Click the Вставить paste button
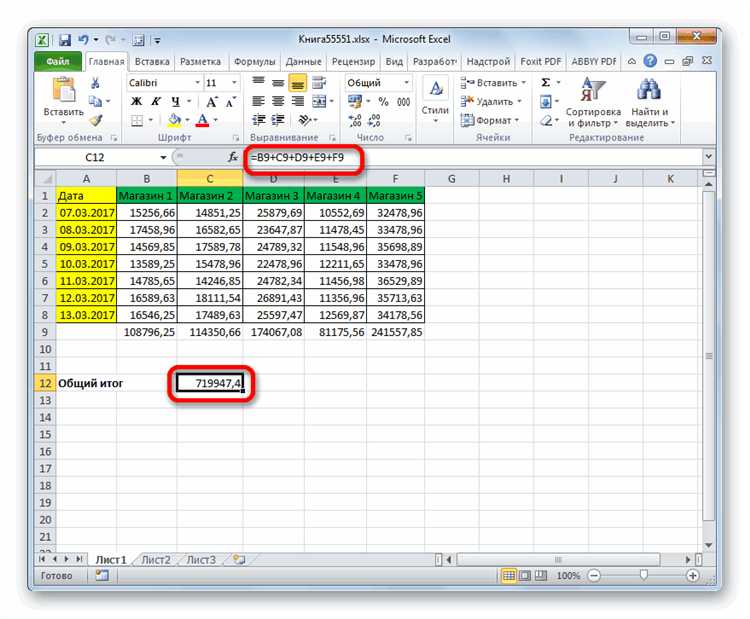This screenshot has height=619, width=750. coord(64,100)
